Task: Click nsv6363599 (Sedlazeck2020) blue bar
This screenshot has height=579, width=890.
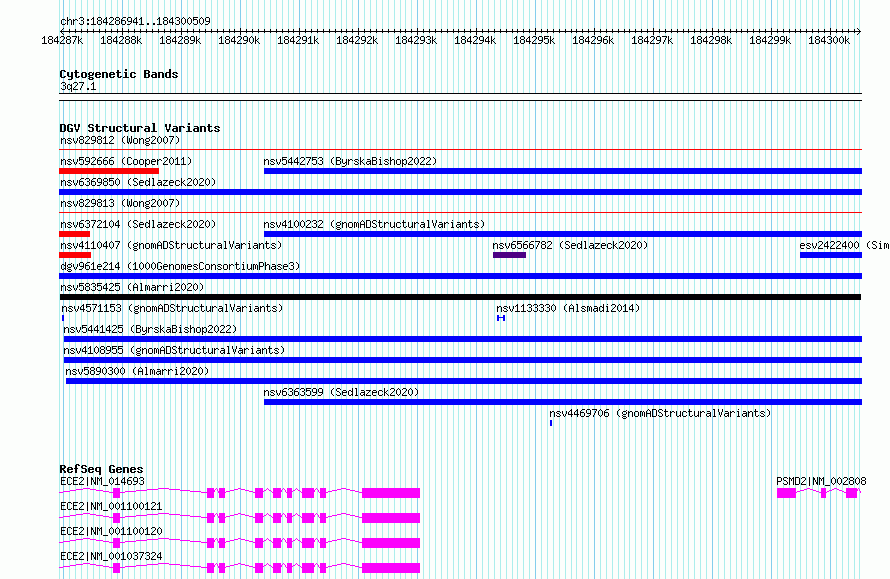Action: pyautogui.click(x=563, y=402)
